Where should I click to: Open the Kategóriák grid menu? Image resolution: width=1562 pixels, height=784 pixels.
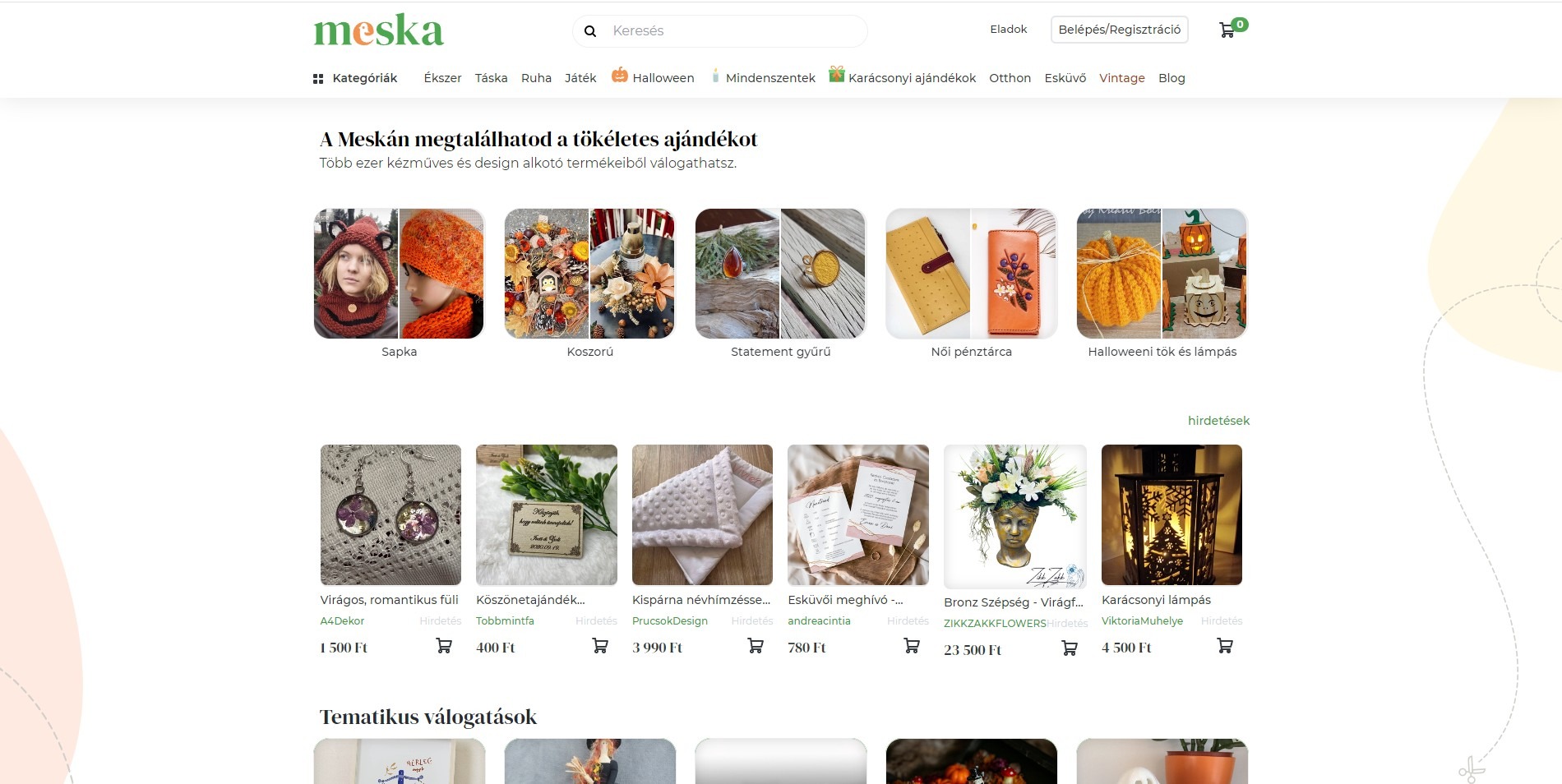click(x=355, y=78)
